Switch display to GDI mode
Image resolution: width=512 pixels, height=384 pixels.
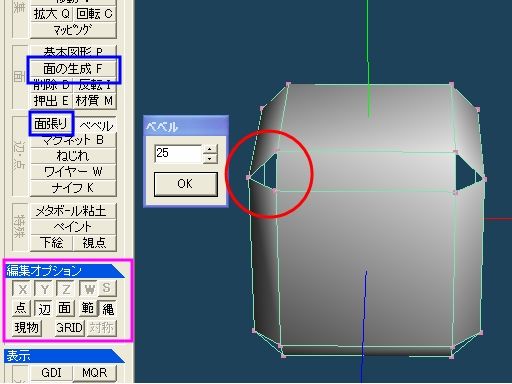pos(51,373)
